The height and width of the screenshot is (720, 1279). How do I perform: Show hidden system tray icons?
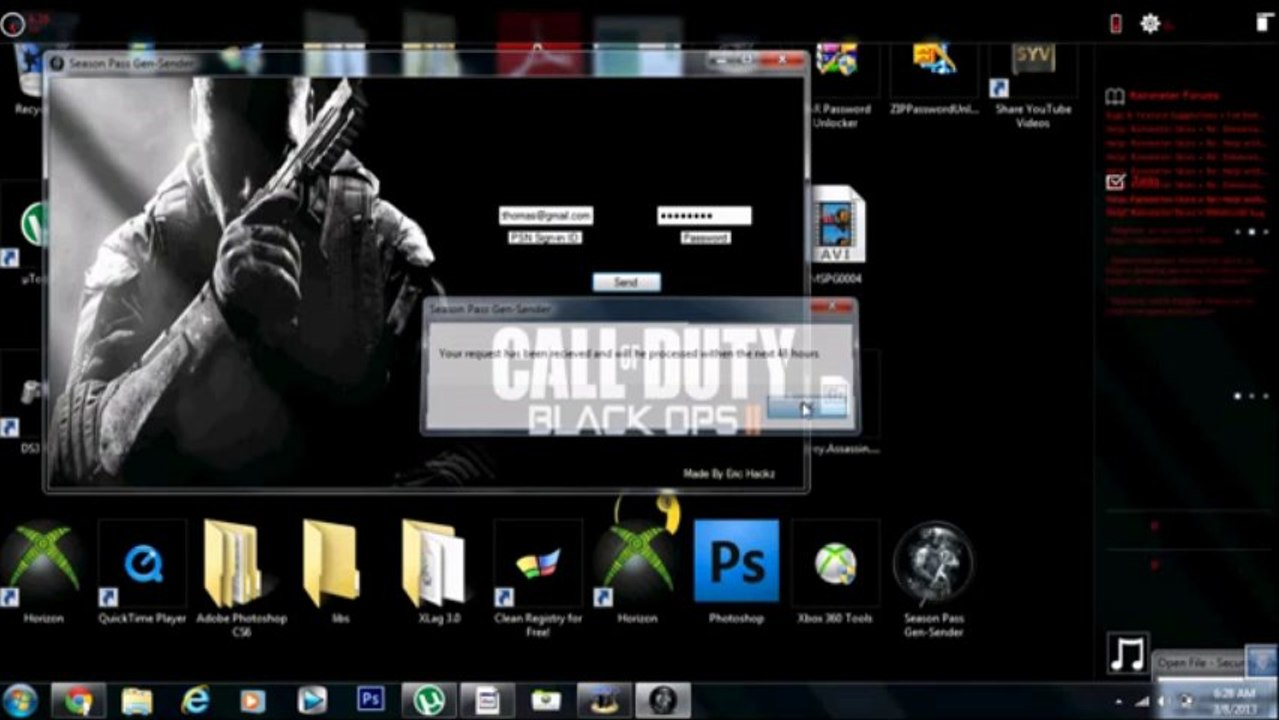click(x=1120, y=701)
